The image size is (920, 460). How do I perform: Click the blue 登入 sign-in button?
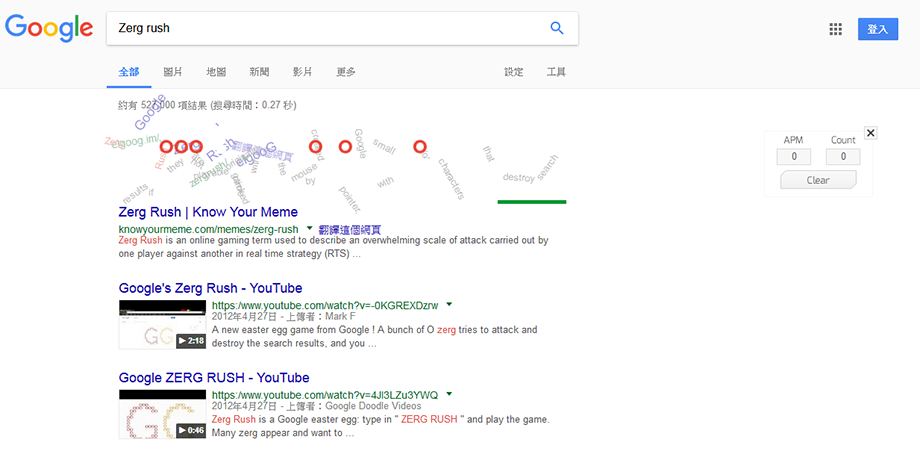click(x=878, y=29)
